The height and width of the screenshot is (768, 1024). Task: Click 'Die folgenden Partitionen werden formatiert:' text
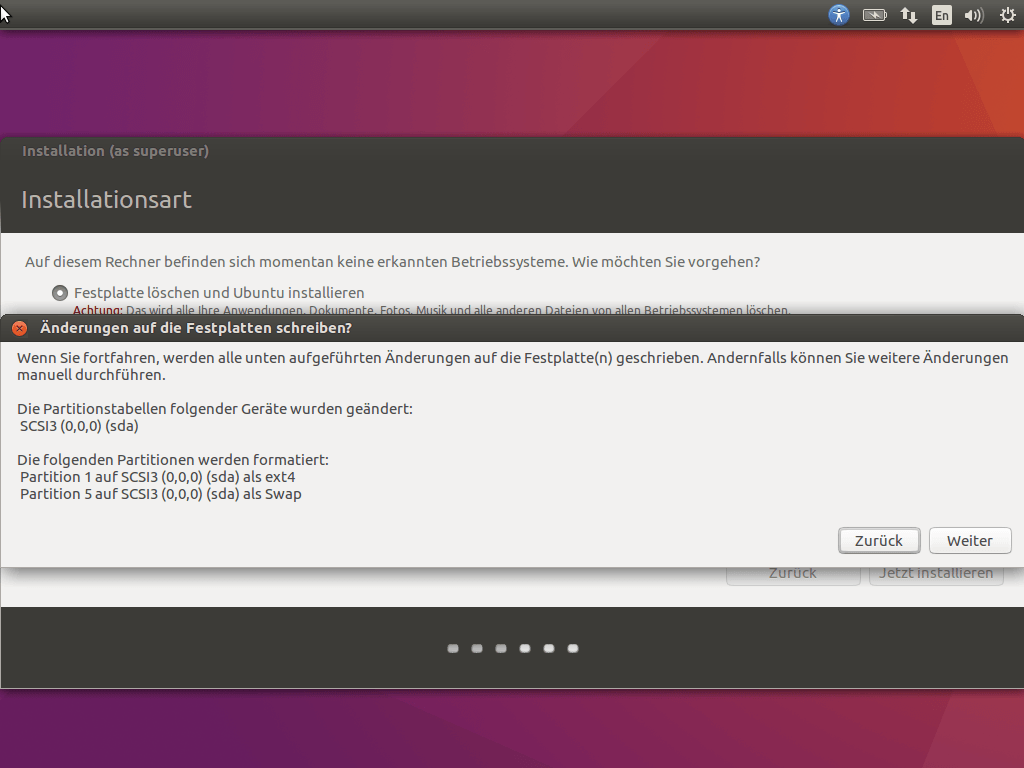tap(173, 460)
